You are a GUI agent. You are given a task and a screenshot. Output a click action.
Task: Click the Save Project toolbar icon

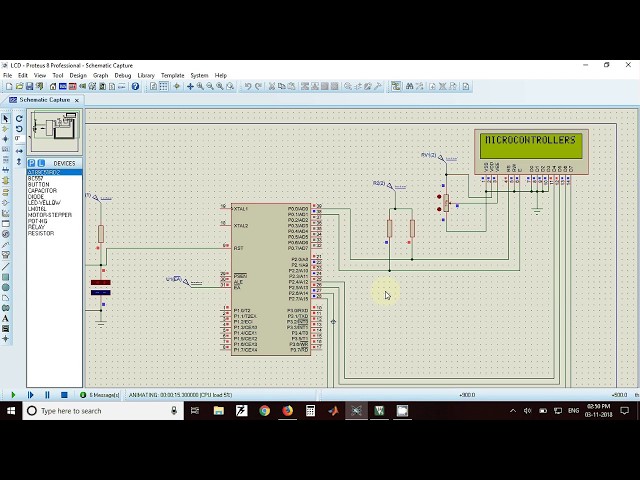click(x=27, y=87)
